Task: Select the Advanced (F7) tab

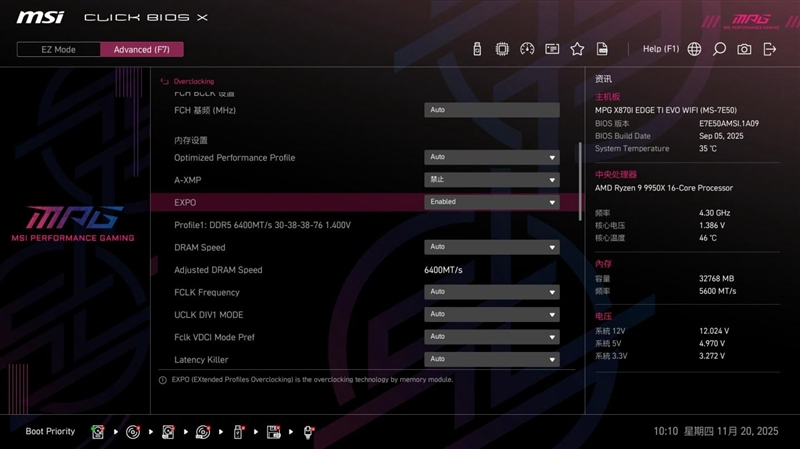Action: [x=142, y=49]
